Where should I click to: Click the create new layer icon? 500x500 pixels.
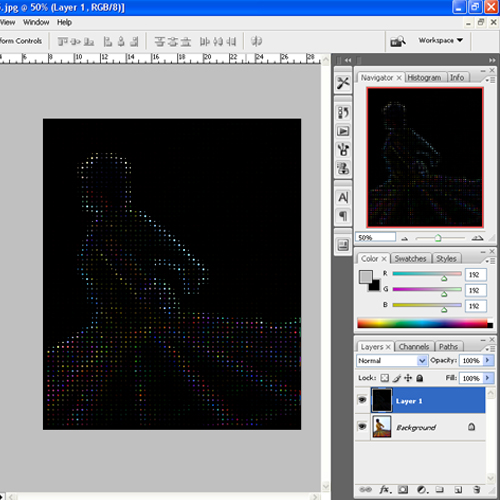point(458,489)
